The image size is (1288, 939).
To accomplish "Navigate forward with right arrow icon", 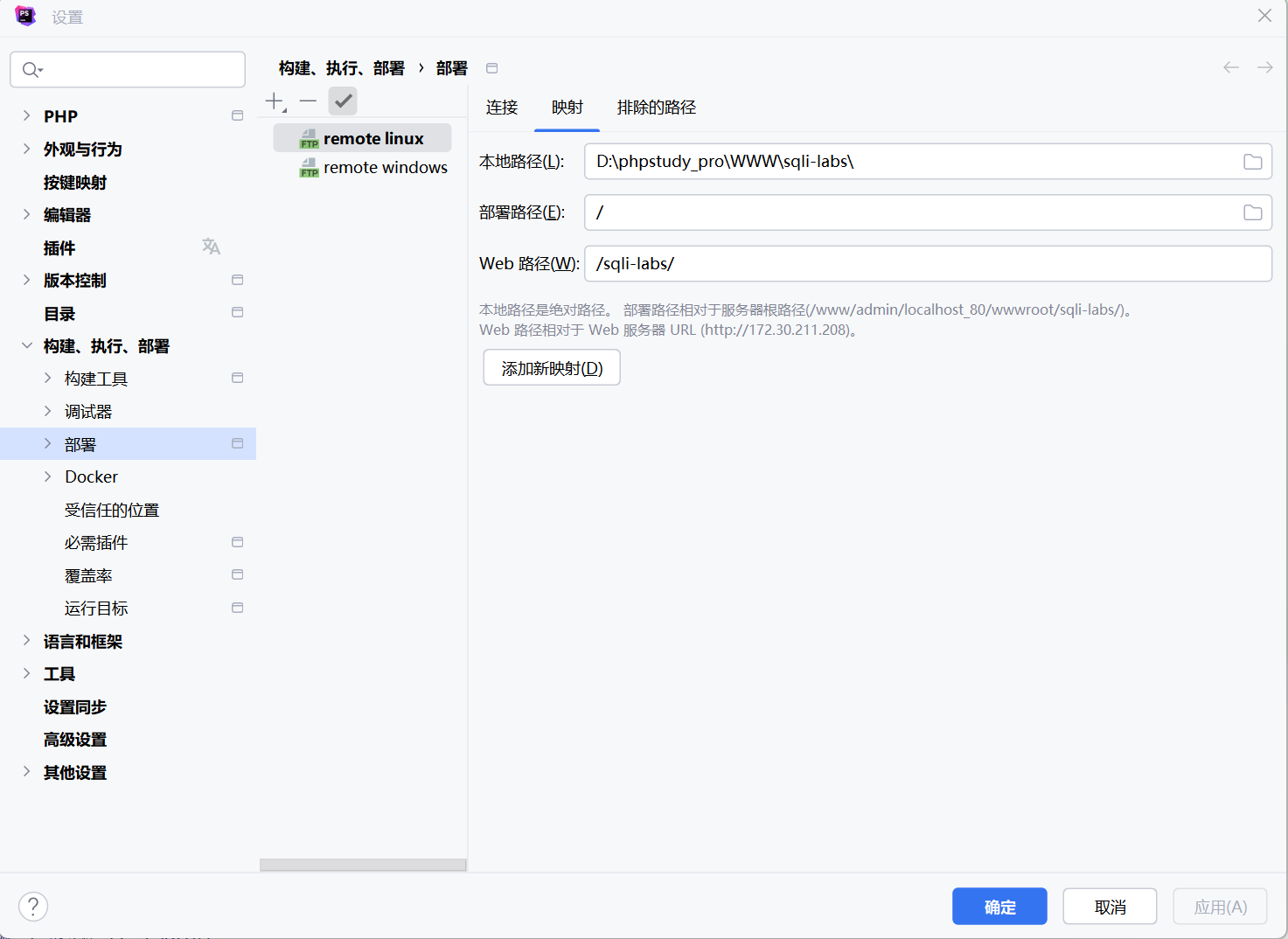I will [1264, 67].
